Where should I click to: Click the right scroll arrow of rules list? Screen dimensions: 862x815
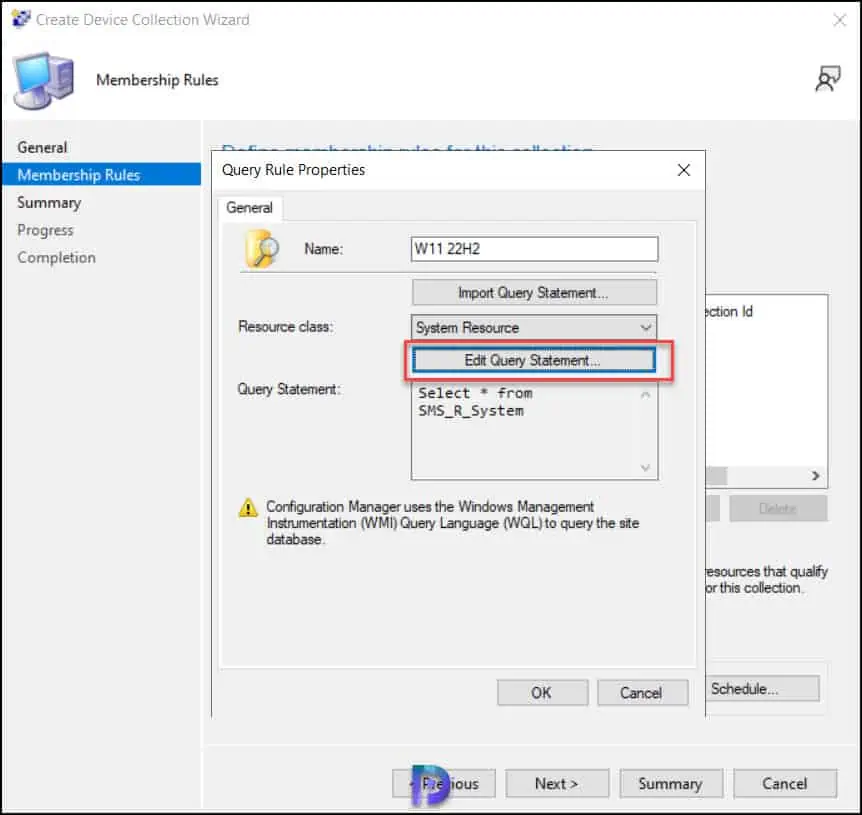[x=816, y=476]
